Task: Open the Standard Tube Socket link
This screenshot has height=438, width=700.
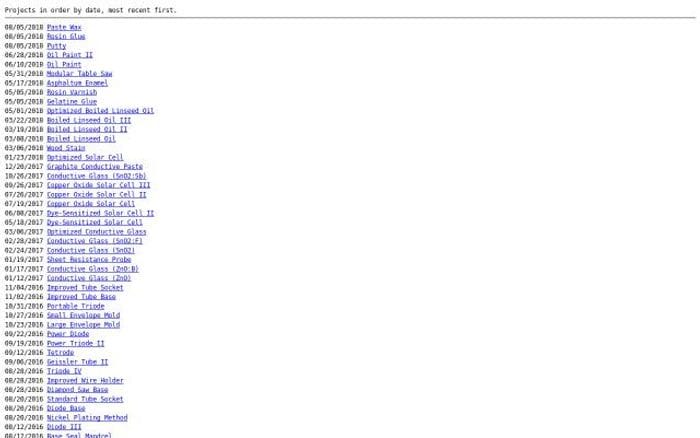Action: coord(85,399)
